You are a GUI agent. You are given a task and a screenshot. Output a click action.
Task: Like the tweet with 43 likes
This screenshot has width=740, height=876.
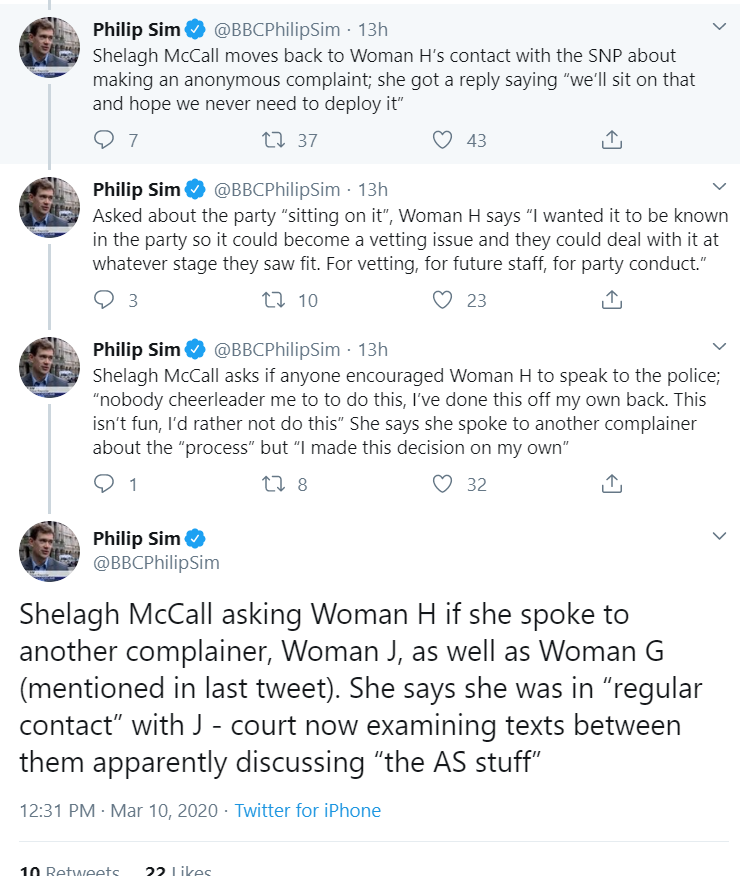click(442, 140)
